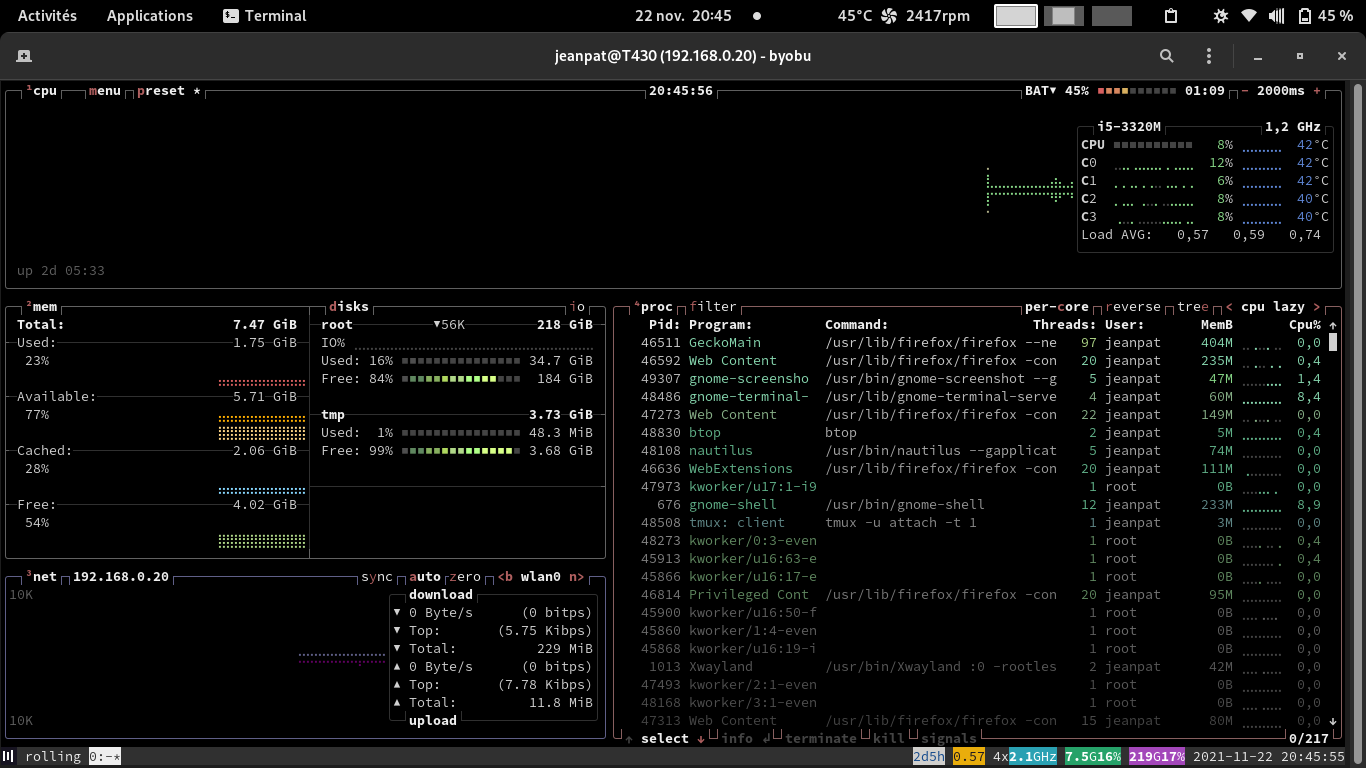Click the kill button in proc footer
Viewport: 1366px width, 768px height.
889,739
